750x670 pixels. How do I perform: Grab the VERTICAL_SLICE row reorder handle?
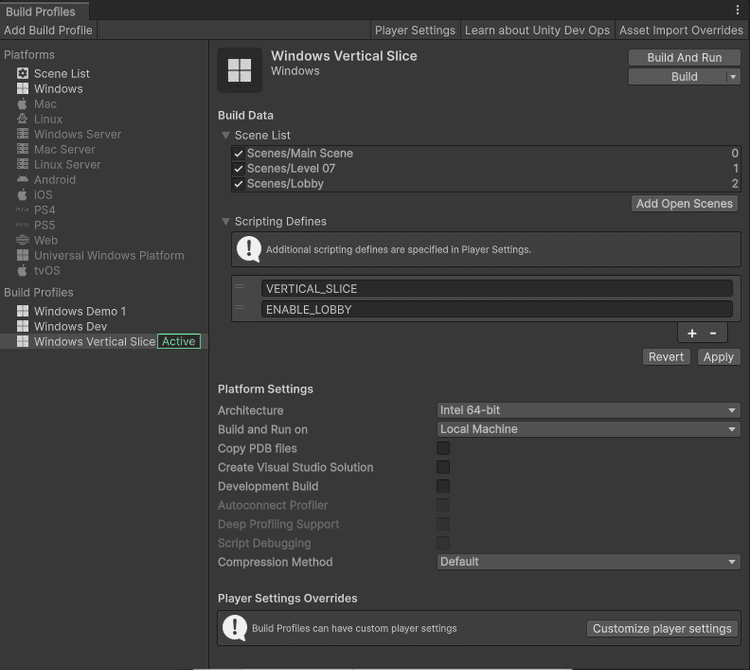coord(240,287)
